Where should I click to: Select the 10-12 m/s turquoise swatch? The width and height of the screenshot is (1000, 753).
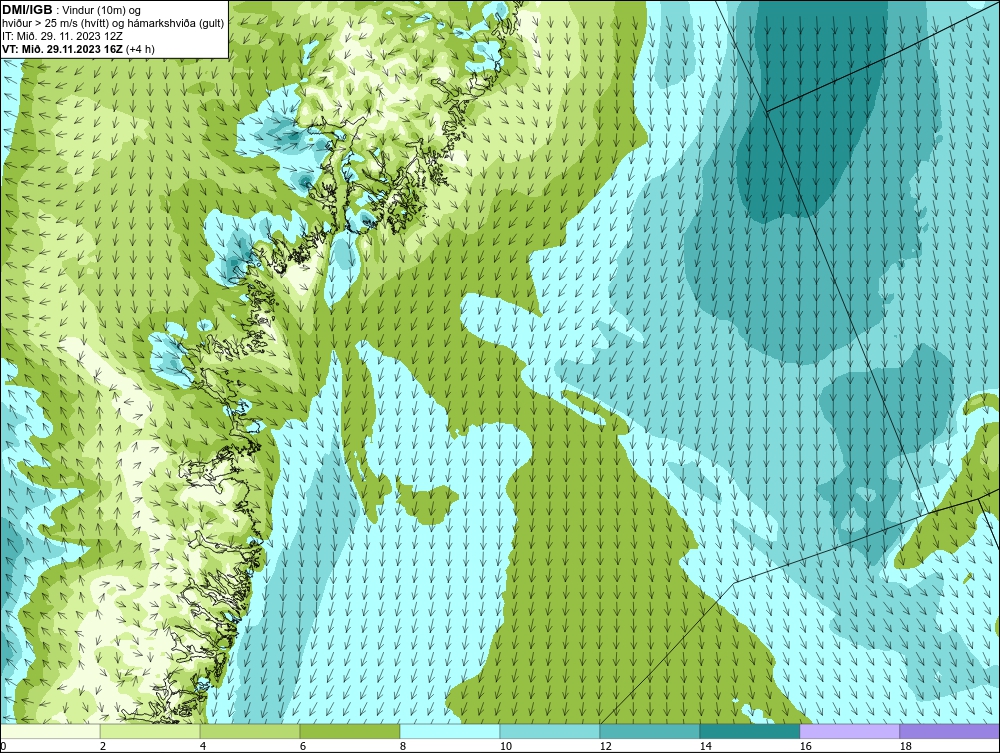(x=550, y=731)
